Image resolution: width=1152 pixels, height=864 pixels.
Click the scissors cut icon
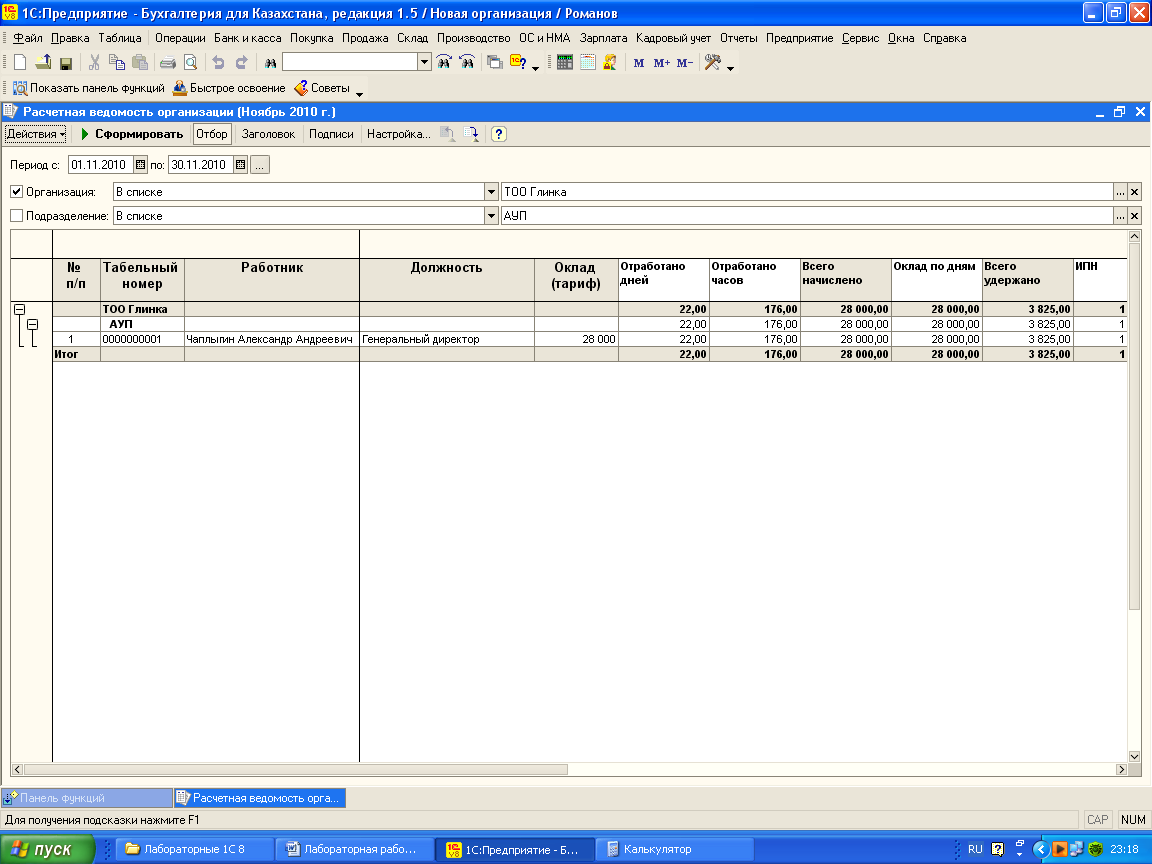pyautogui.click(x=94, y=62)
